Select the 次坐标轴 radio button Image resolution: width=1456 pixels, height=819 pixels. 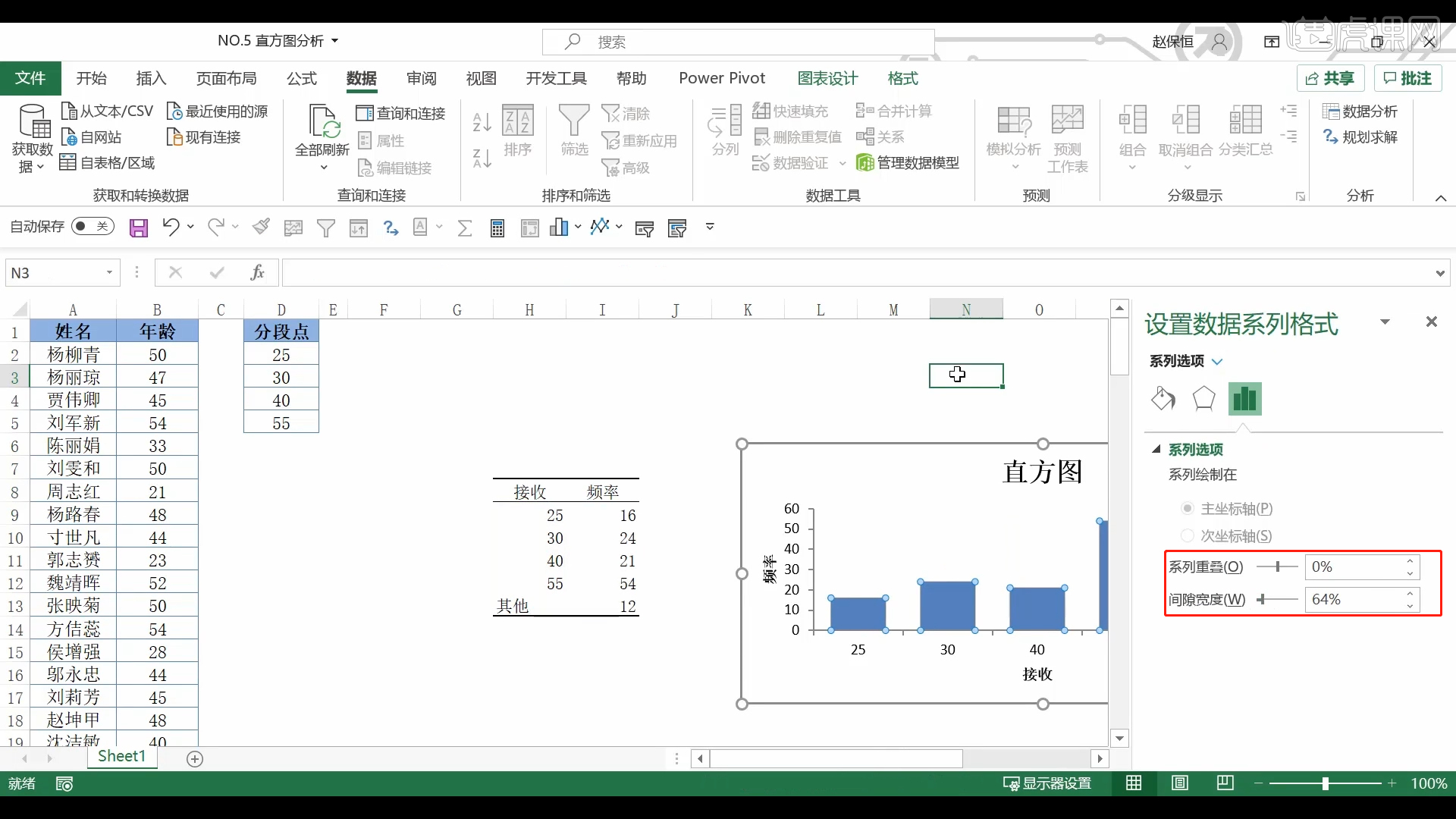coord(1187,535)
